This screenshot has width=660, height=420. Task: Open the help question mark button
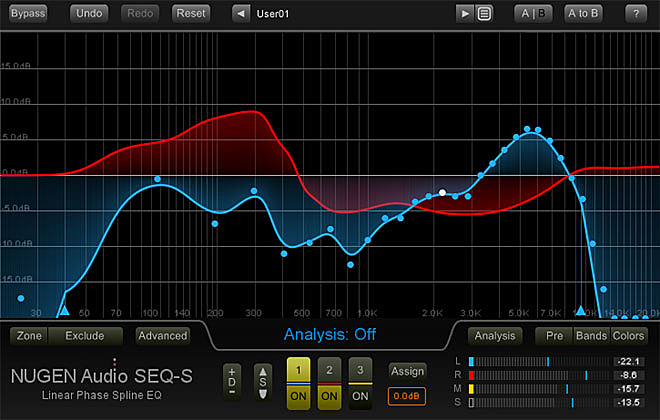[636, 13]
